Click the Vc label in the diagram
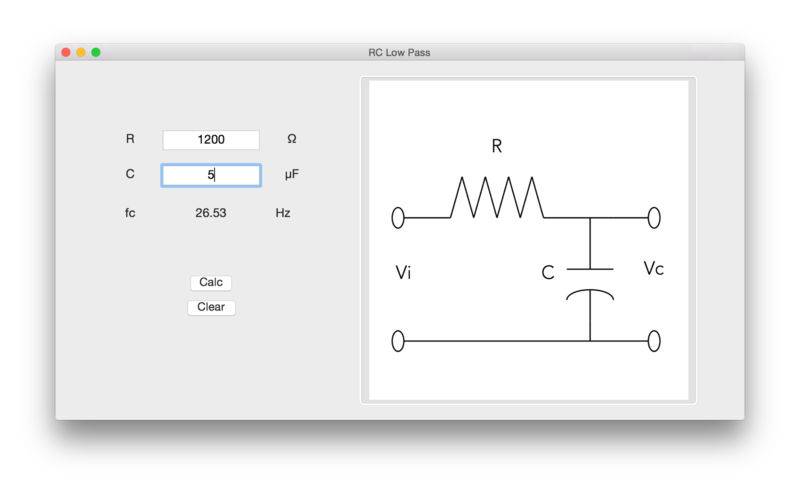The image size is (800, 500). (x=653, y=268)
